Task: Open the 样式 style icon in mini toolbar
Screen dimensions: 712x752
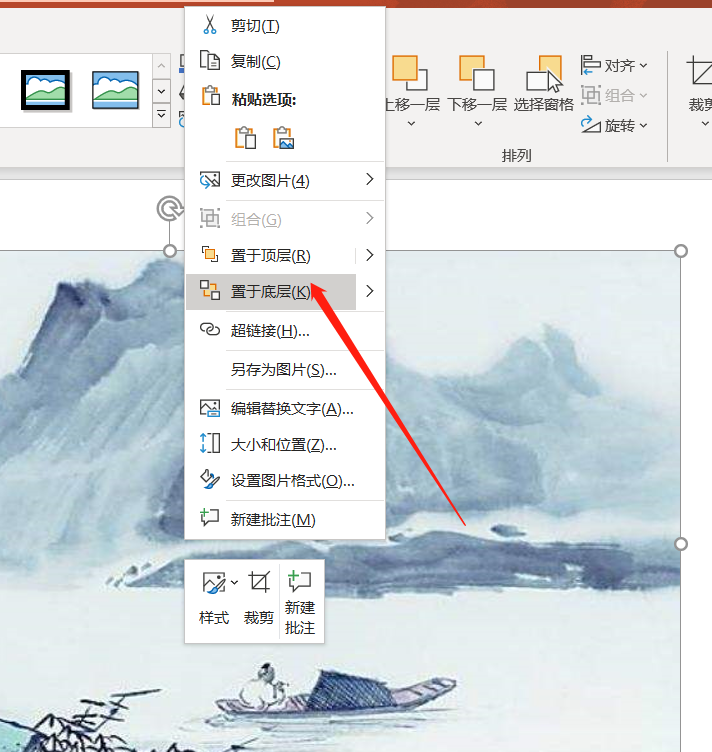Action: point(214,583)
